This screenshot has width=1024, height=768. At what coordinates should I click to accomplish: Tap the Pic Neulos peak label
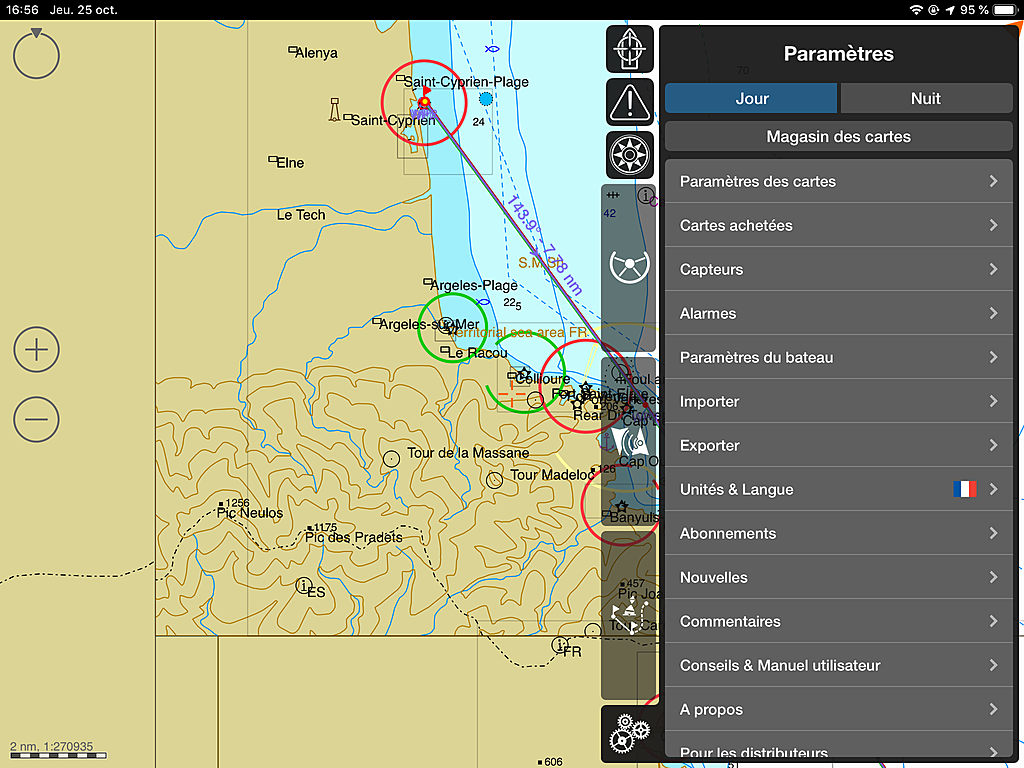coord(249,513)
